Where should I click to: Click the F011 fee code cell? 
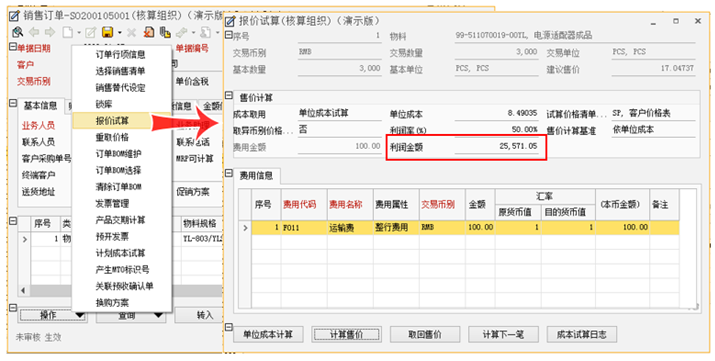tap(304, 227)
